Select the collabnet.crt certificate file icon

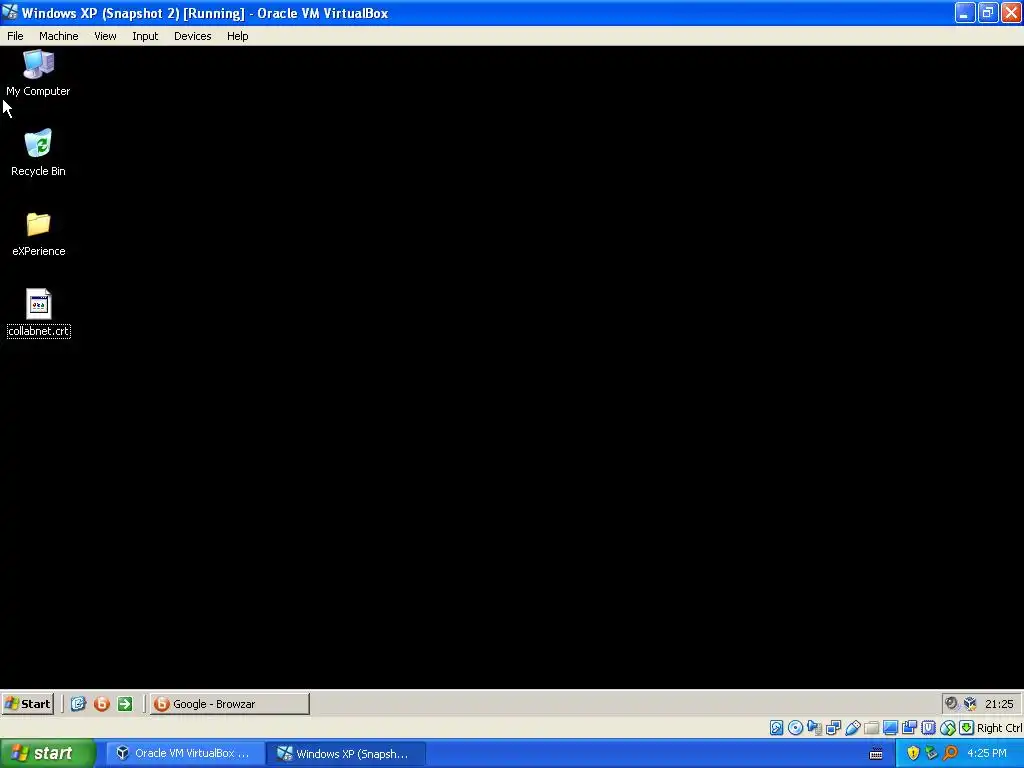tap(39, 313)
